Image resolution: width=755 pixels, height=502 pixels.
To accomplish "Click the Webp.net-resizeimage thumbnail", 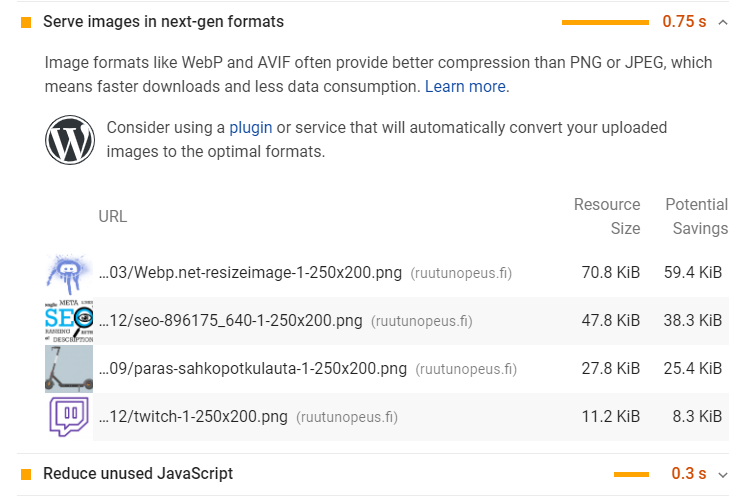I will pyautogui.click(x=69, y=273).
